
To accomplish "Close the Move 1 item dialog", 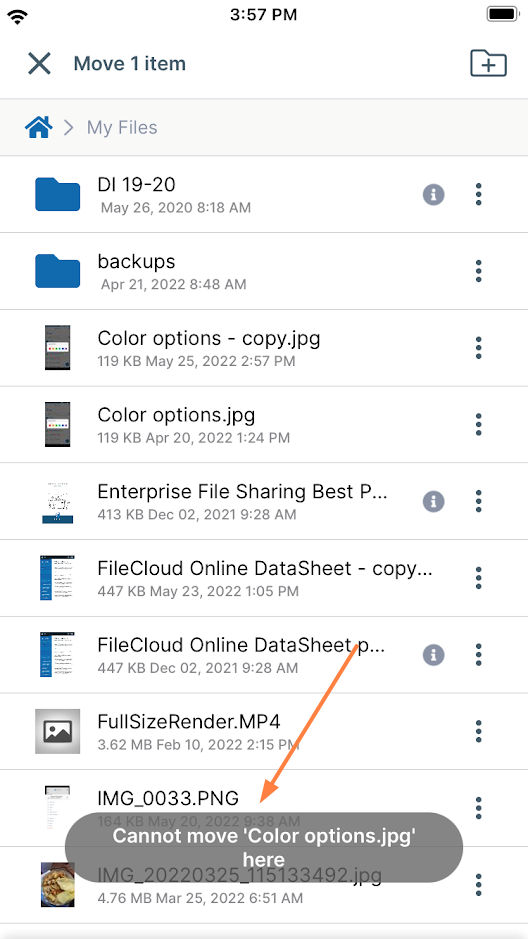I will coord(40,63).
